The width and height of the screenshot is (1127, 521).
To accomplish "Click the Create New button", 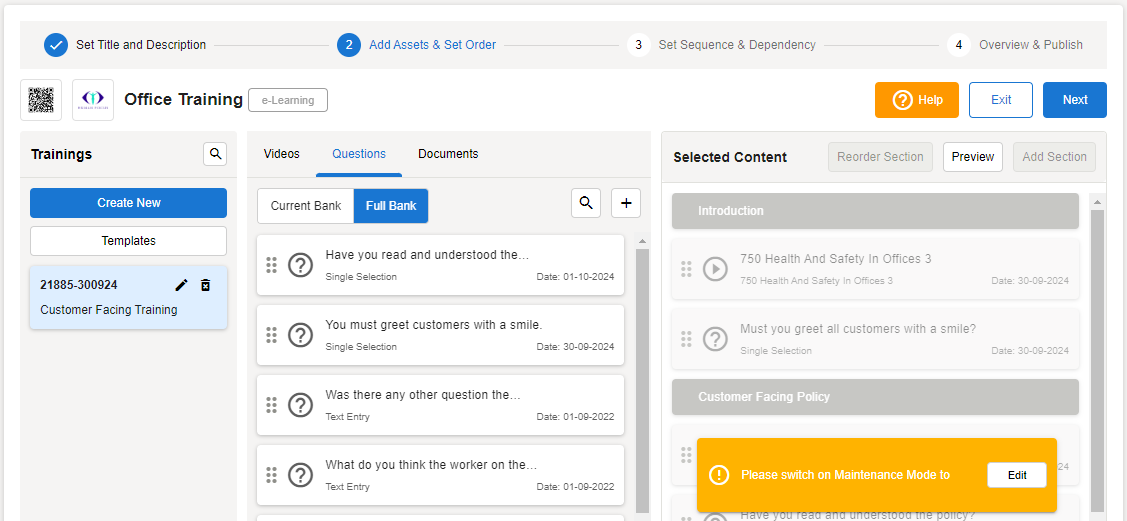I will [128, 203].
